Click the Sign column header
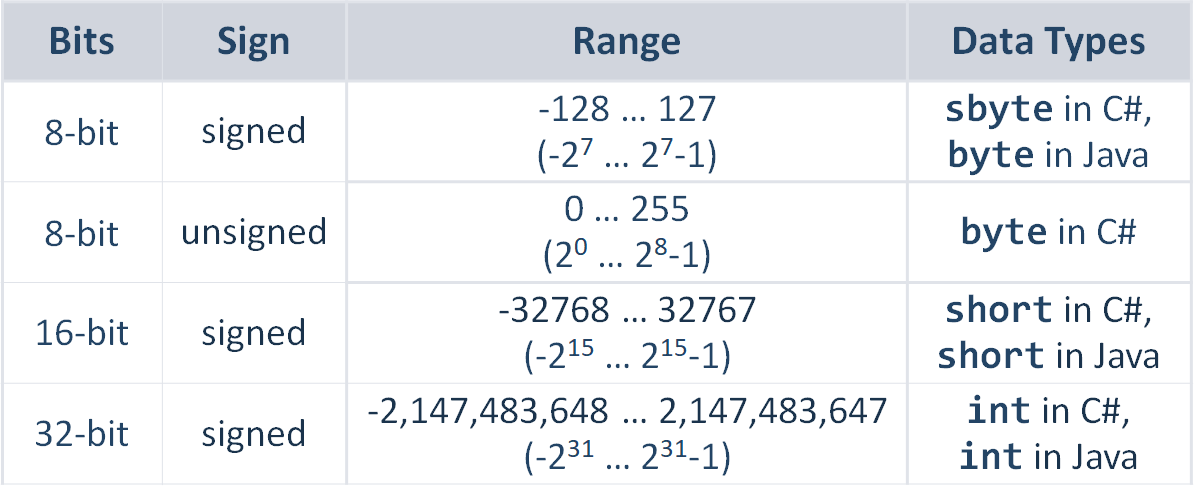Screen dimensions: 1195x490 254,41
